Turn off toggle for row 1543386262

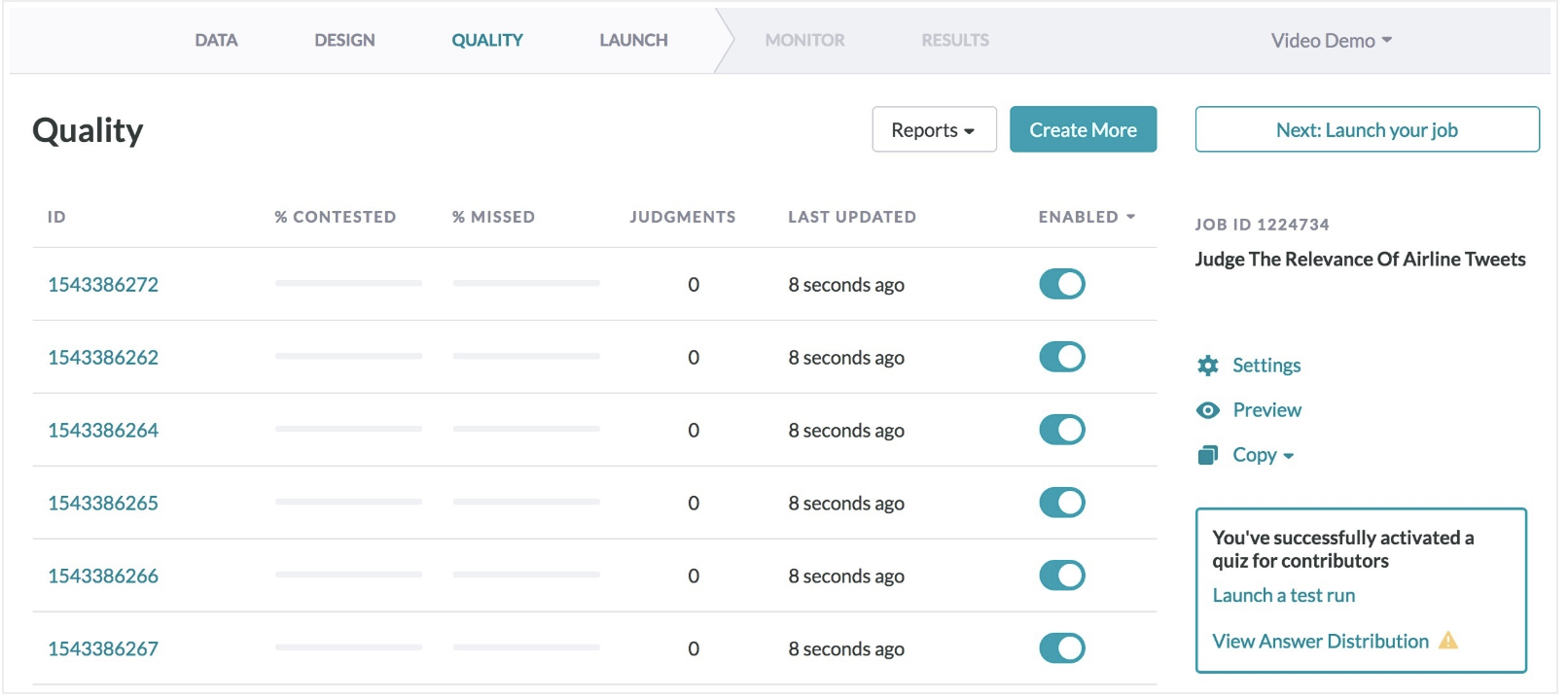1061,357
